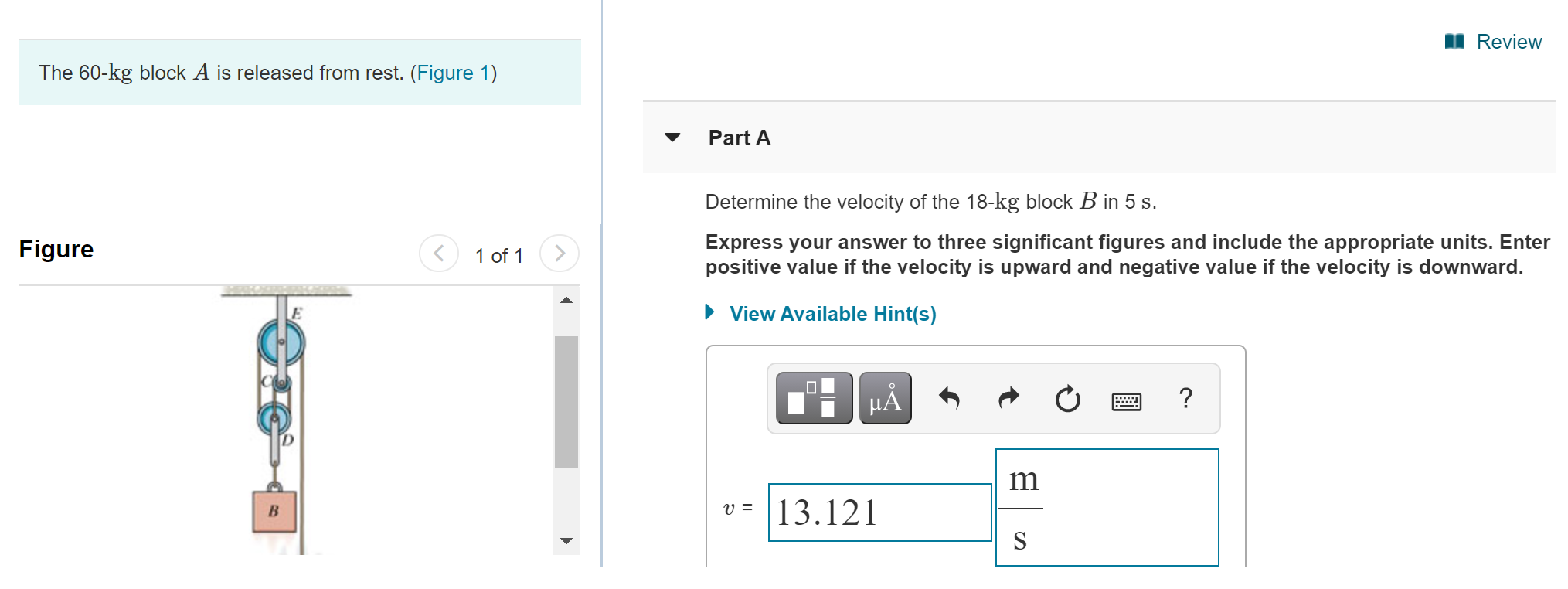
Task: Click the Review bookmark icon
Action: [x=1454, y=41]
